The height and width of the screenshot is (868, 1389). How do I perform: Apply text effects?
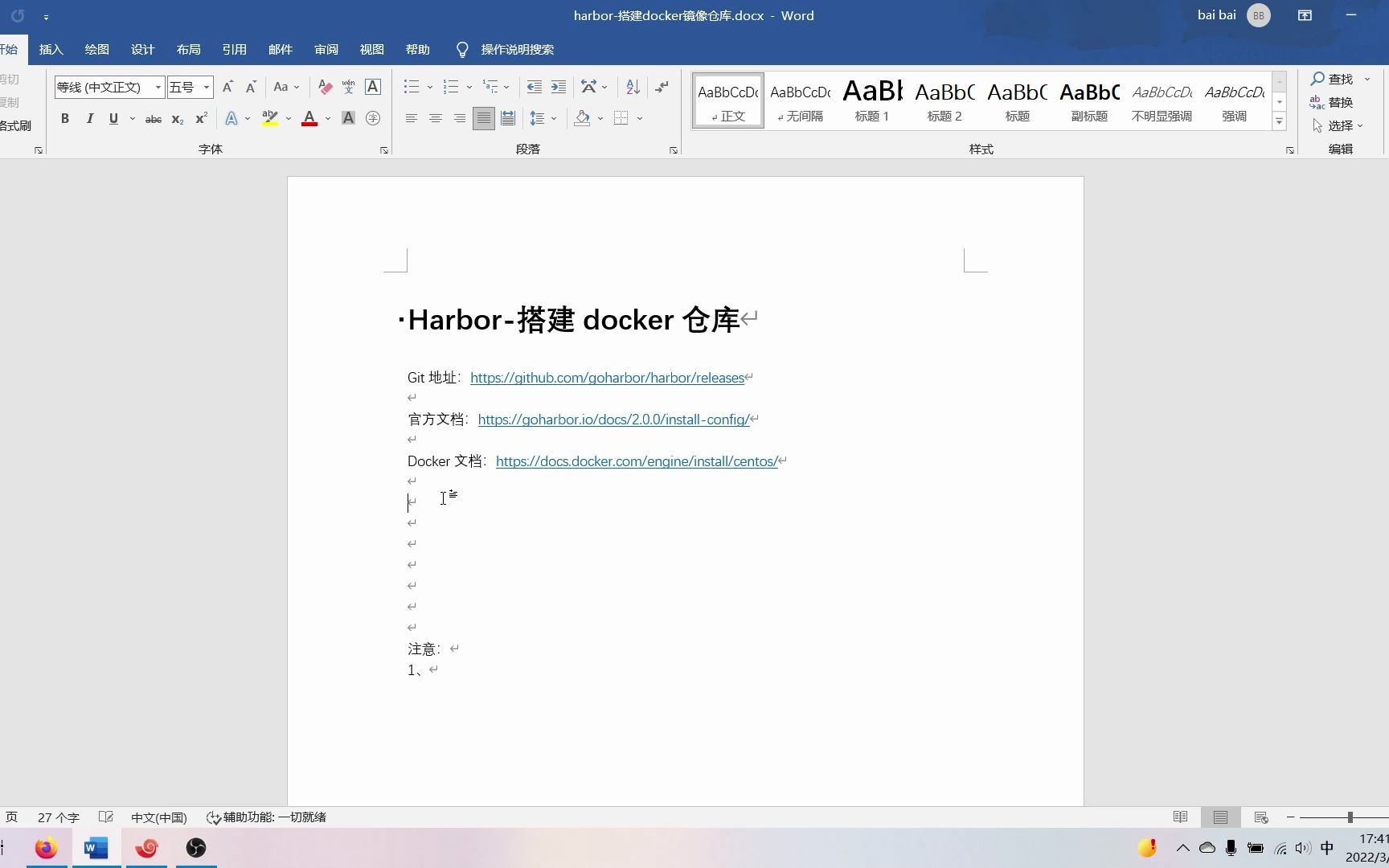(231, 119)
